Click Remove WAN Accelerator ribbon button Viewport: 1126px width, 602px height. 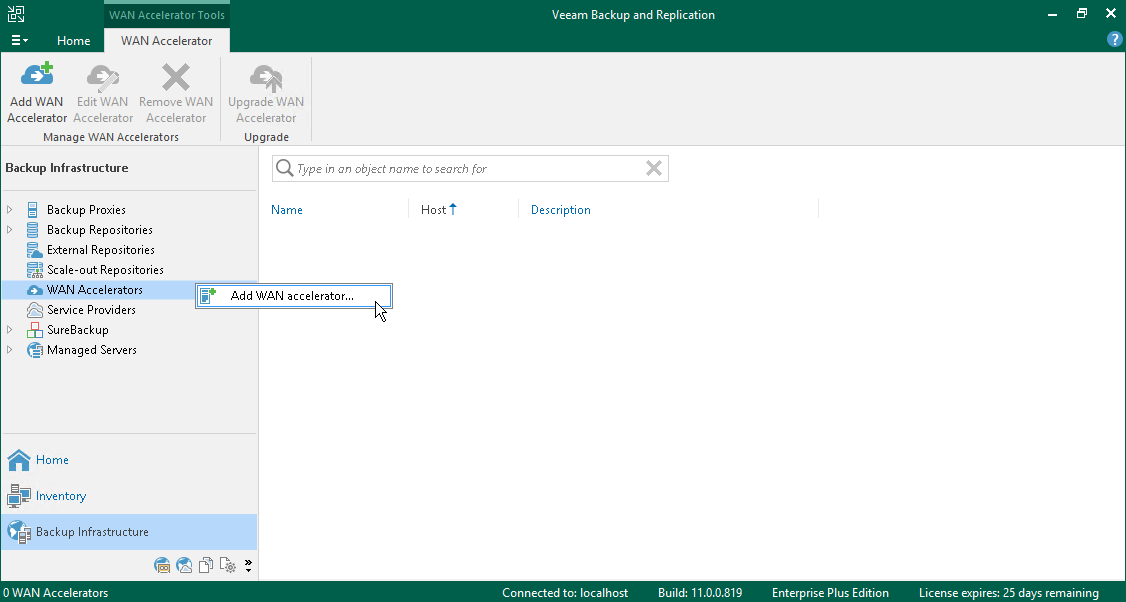click(176, 93)
